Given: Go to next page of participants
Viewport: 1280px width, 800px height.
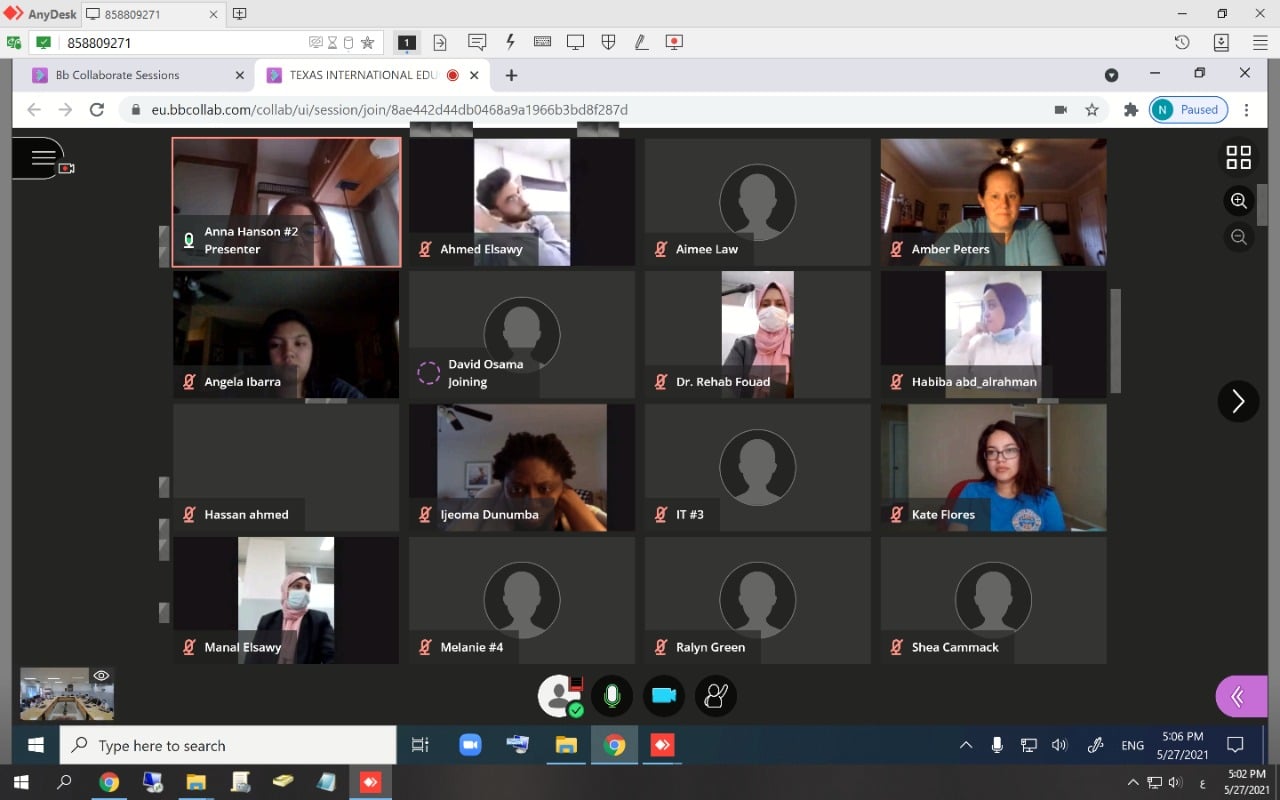Looking at the screenshot, I should tap(1238, 401).
